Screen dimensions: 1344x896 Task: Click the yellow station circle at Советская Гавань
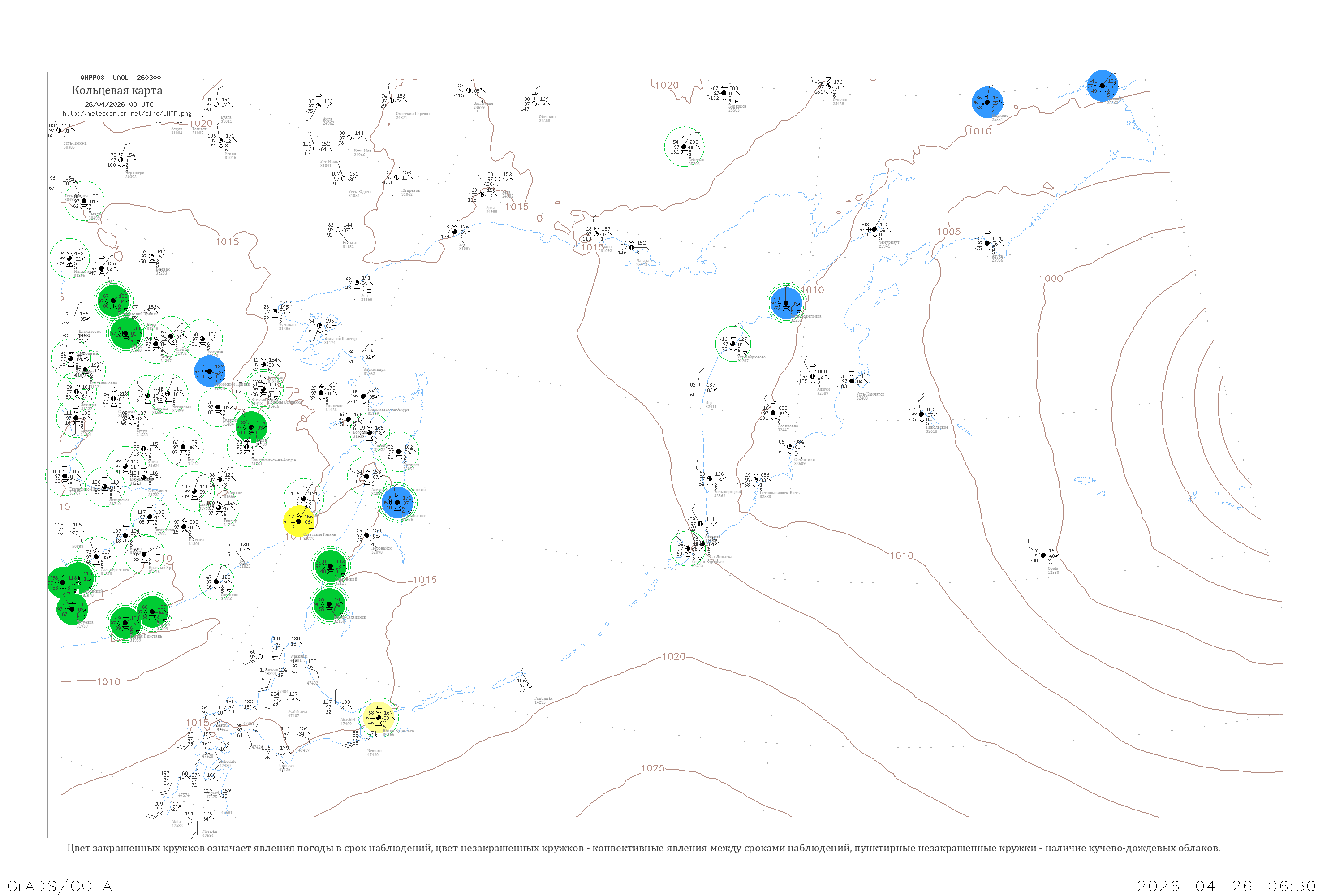point(299,521)
